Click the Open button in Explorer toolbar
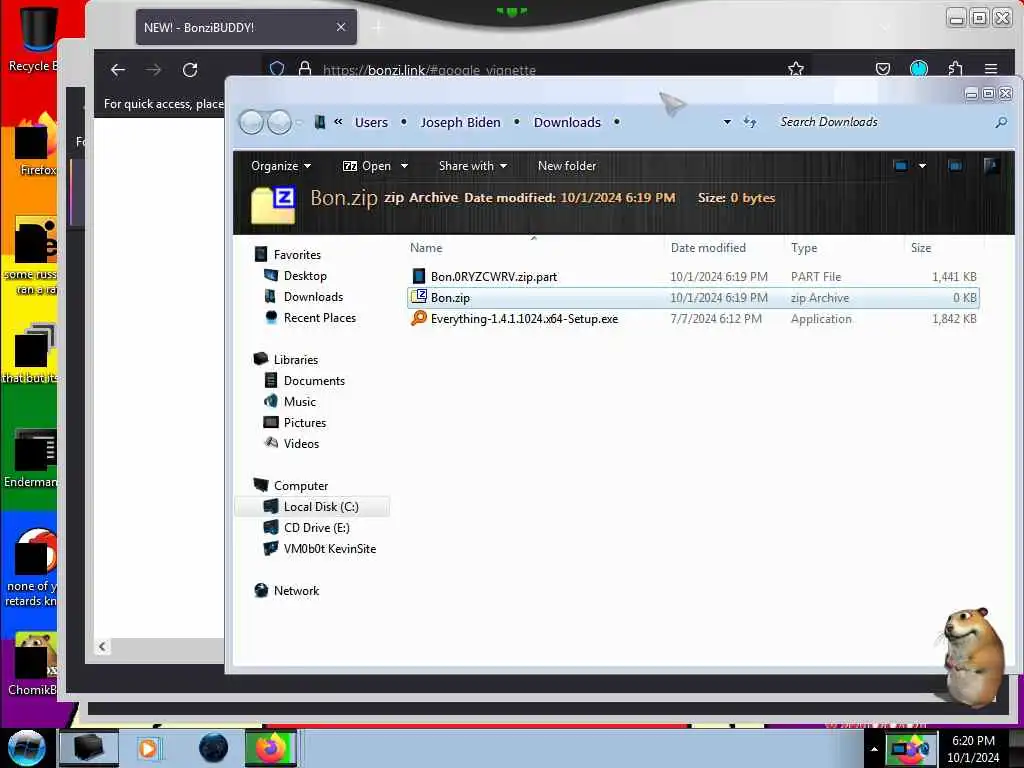 click(367, 166)
